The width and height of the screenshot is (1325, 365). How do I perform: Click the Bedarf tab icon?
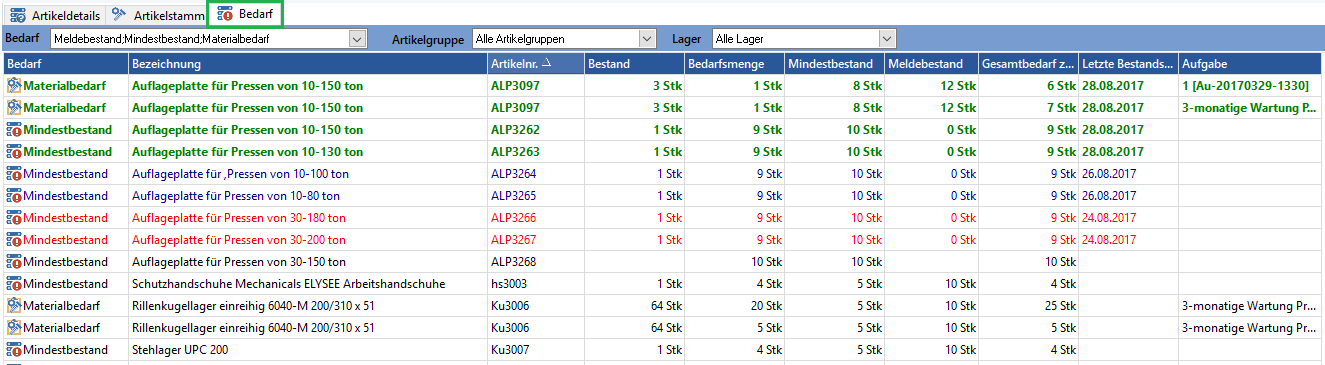click(x=226, y=15)
